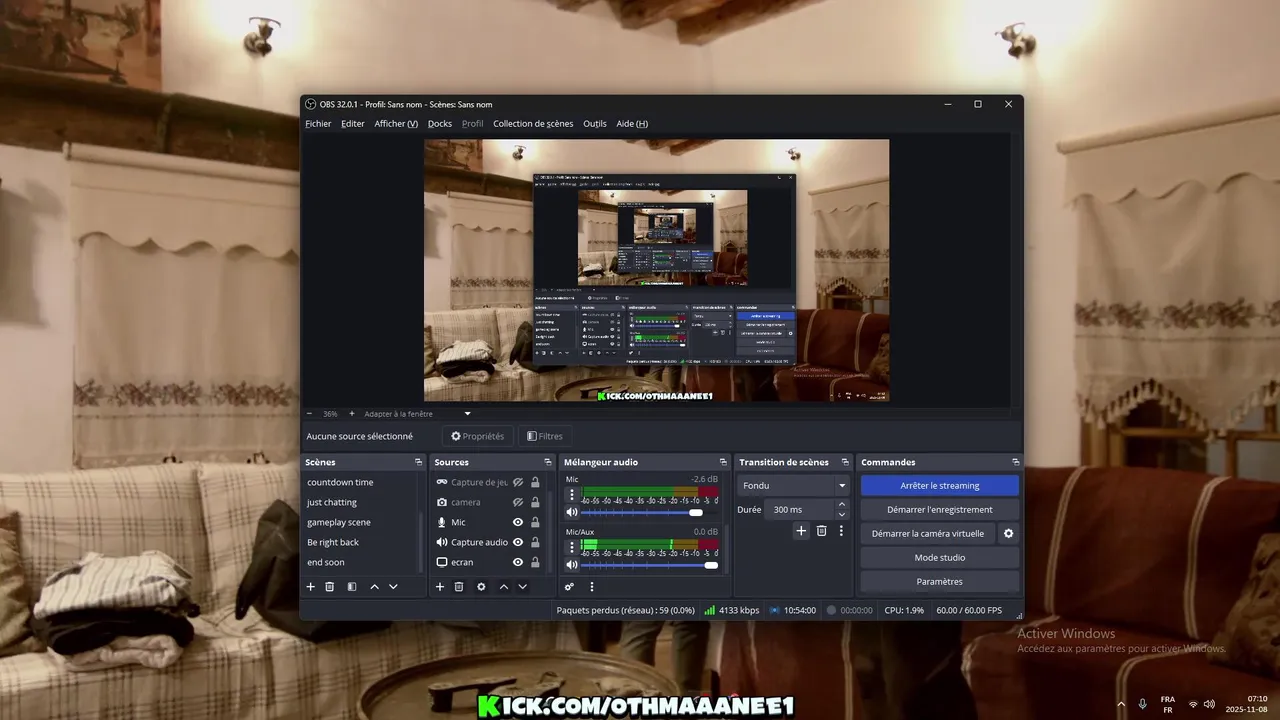Open the Mic channel options dots
Image resolution: width=1280 pixels, height=720 pixels.
tap(572, 495)
